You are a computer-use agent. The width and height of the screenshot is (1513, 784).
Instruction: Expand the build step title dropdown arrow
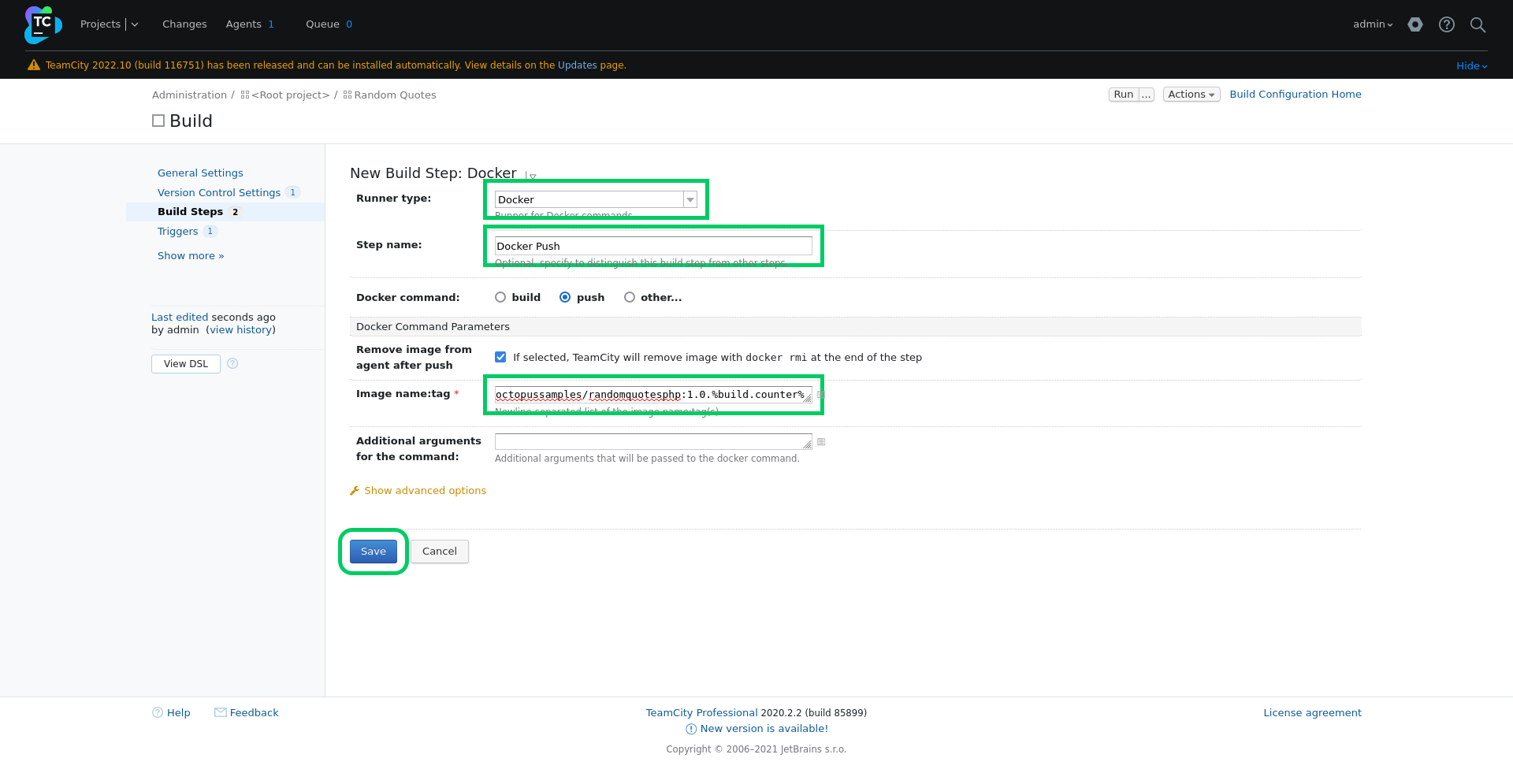532,176
